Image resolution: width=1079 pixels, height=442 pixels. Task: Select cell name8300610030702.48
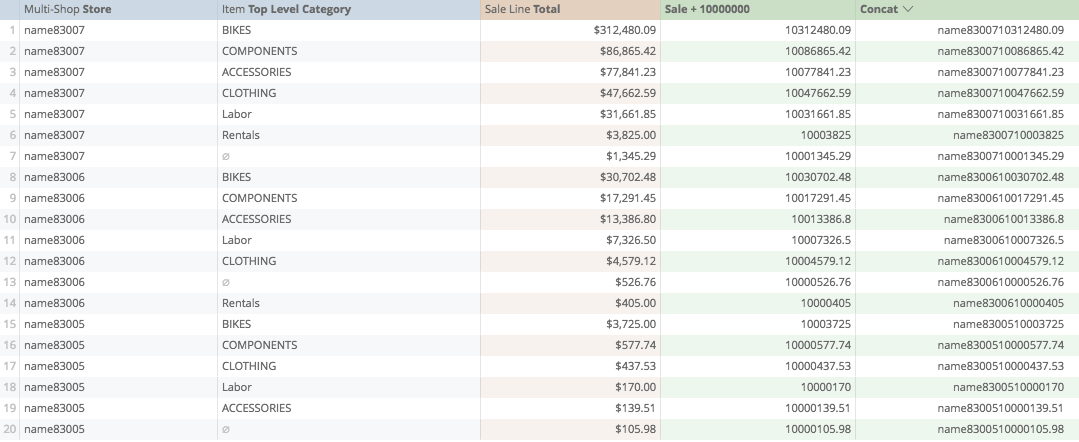[968, 177]
